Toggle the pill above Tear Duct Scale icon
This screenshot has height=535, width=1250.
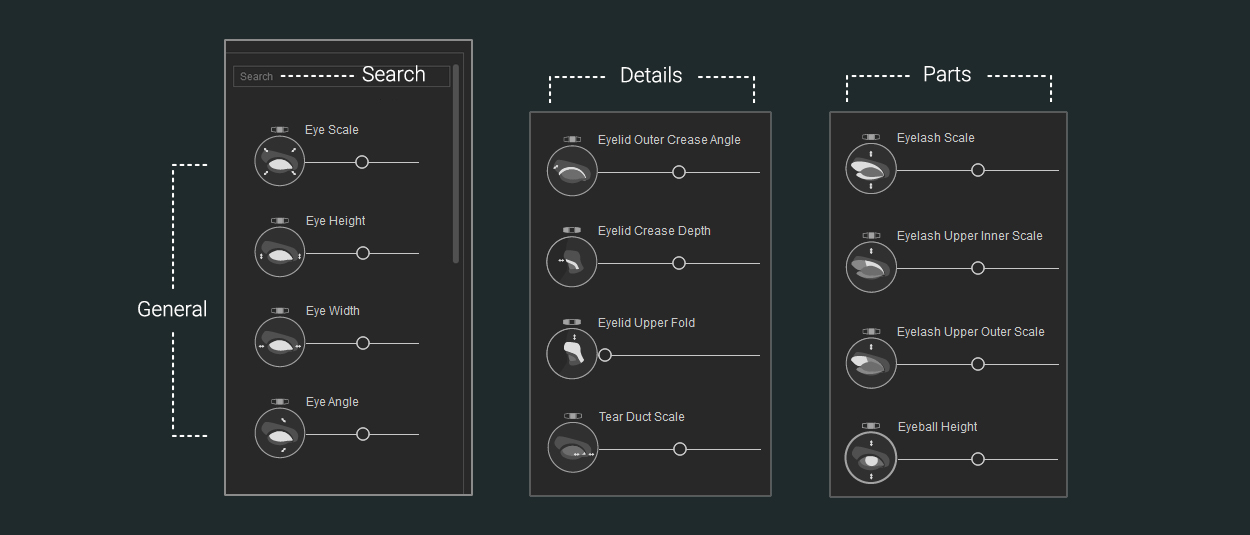(x=573, y=416)
